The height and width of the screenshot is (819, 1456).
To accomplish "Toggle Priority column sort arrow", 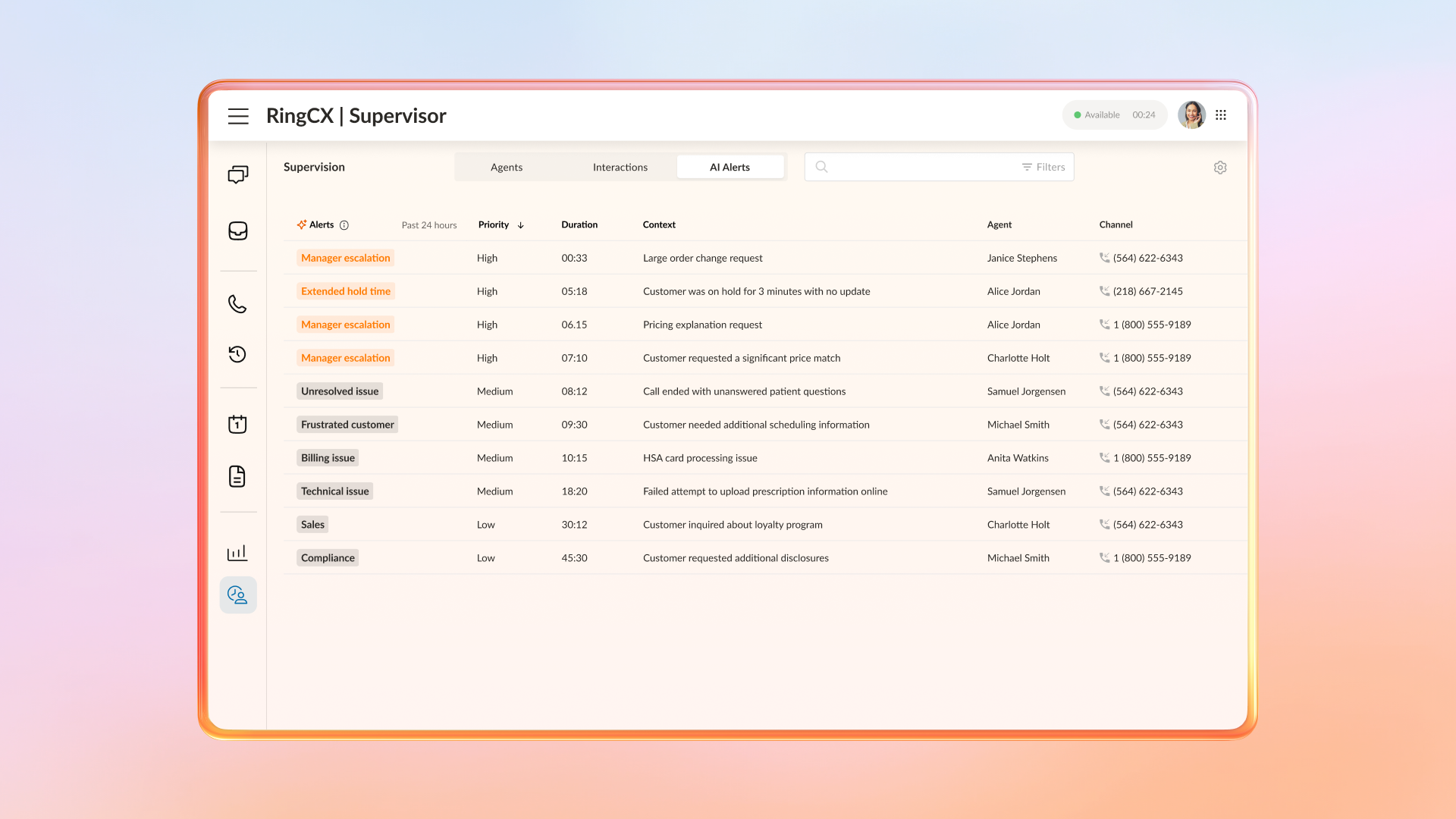I will [521, 225].
